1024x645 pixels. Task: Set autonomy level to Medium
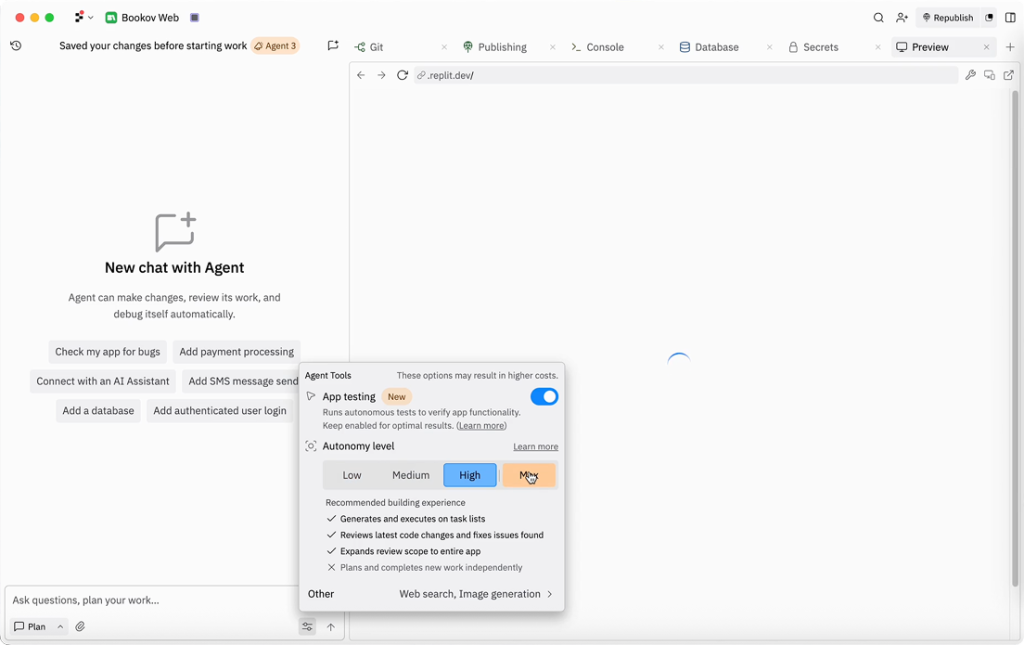[x=410, y=475]
